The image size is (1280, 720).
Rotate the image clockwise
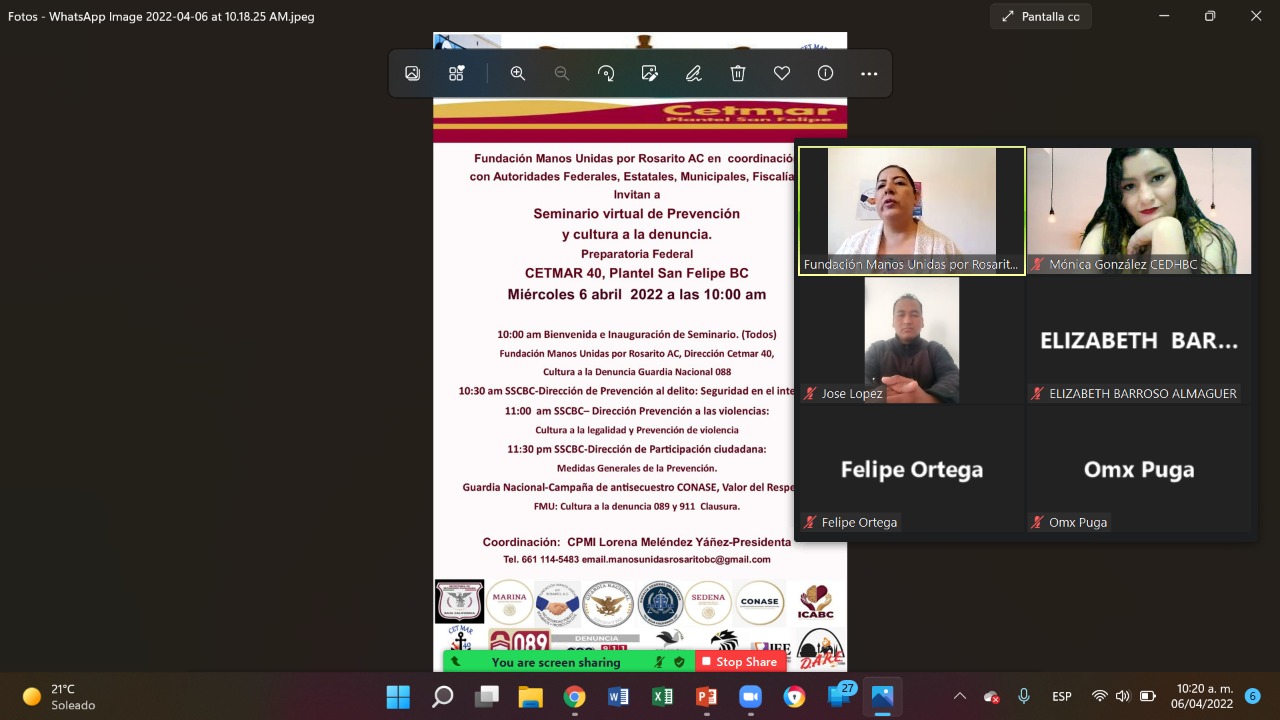coord(606,73)
